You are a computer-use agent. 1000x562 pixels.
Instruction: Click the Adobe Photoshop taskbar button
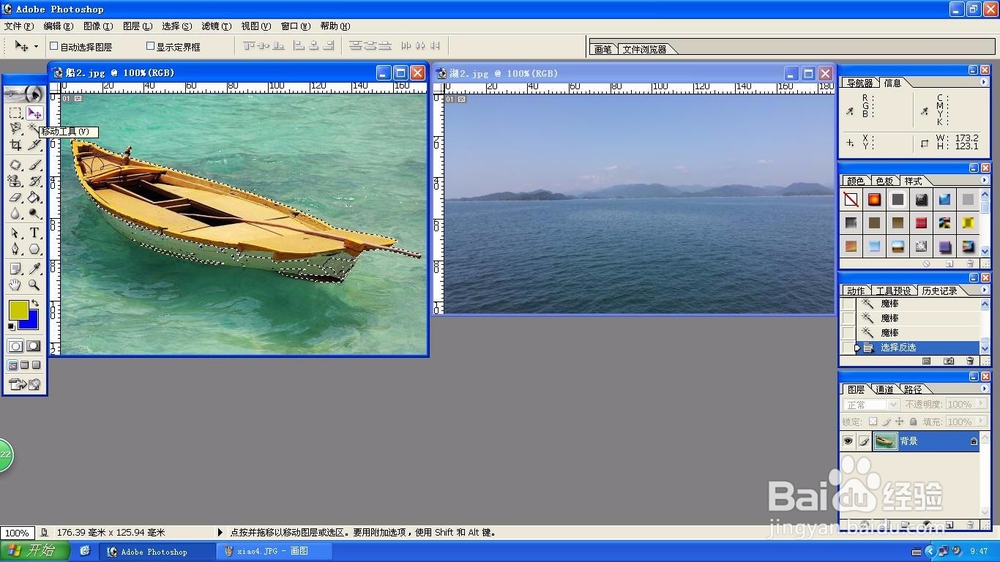click(x=157, y=551)
